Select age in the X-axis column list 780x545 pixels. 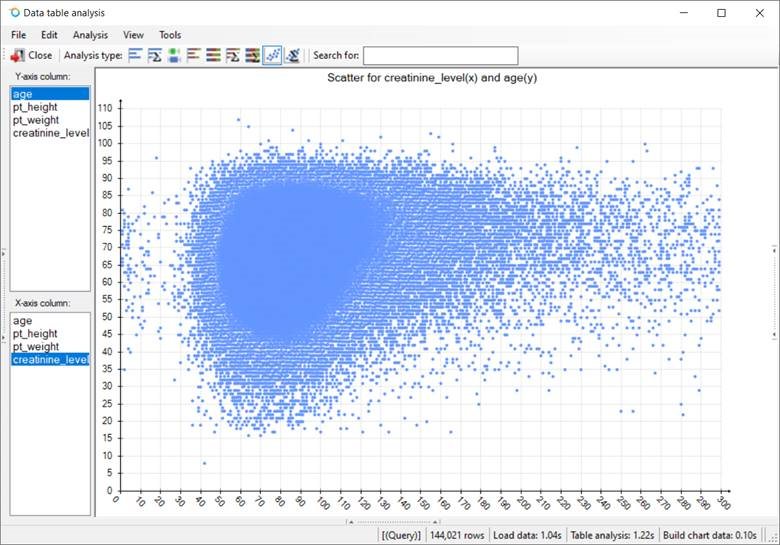tap(22, 321)
